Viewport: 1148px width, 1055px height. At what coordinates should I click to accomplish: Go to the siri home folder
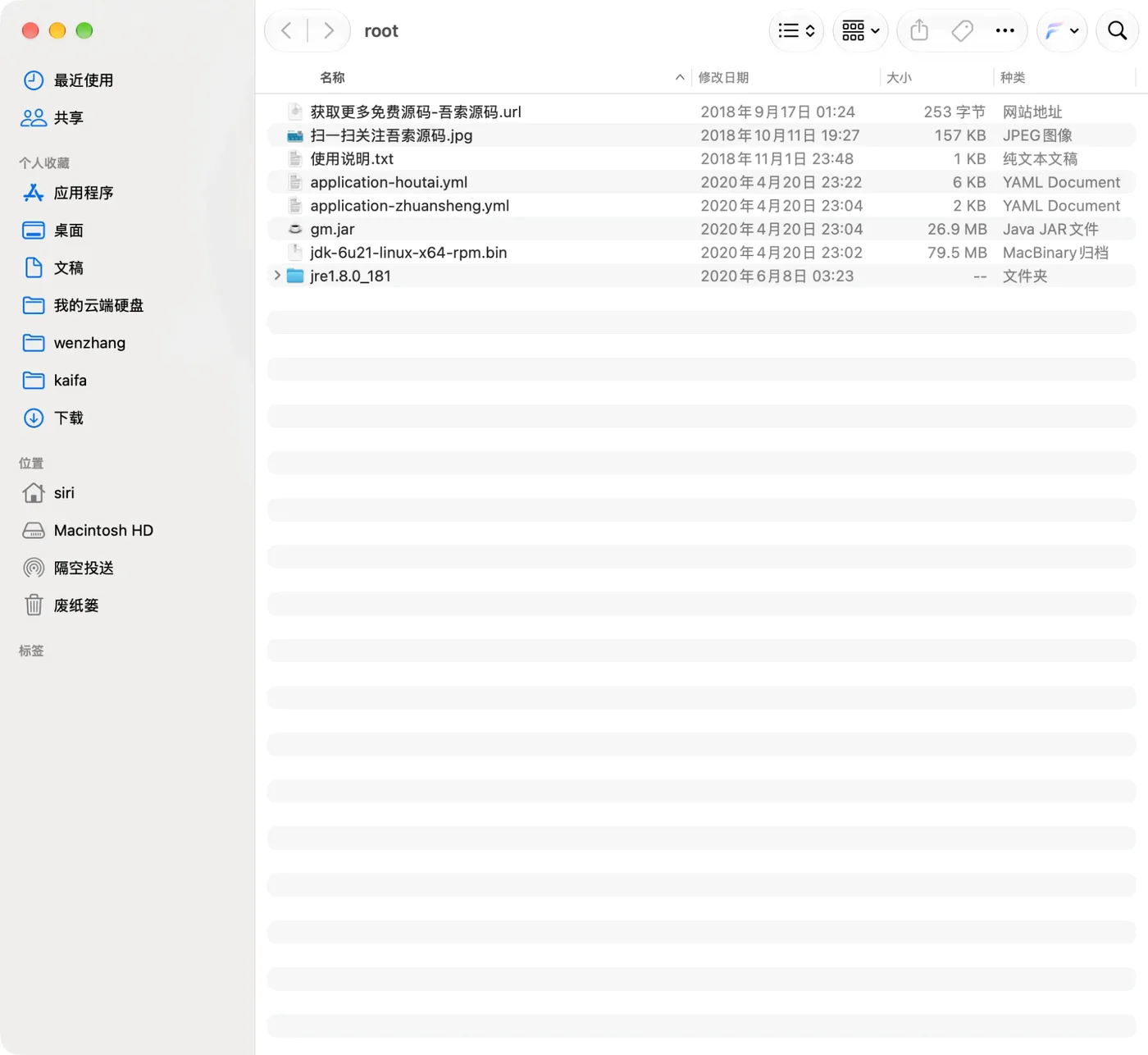click(x=64, y=493)
